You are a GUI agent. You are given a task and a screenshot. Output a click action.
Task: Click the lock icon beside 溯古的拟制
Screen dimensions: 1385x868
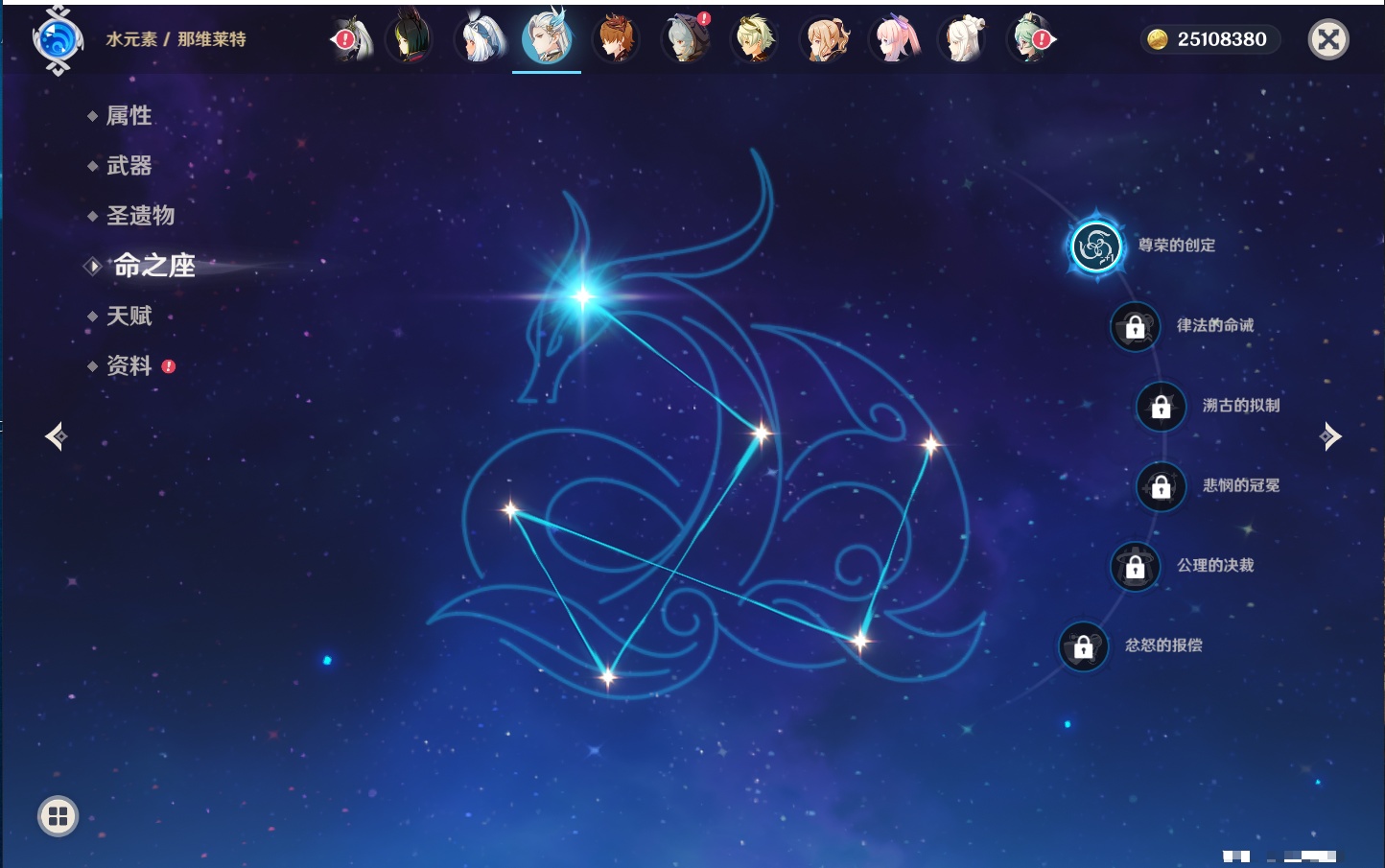tap(1161, 407)
